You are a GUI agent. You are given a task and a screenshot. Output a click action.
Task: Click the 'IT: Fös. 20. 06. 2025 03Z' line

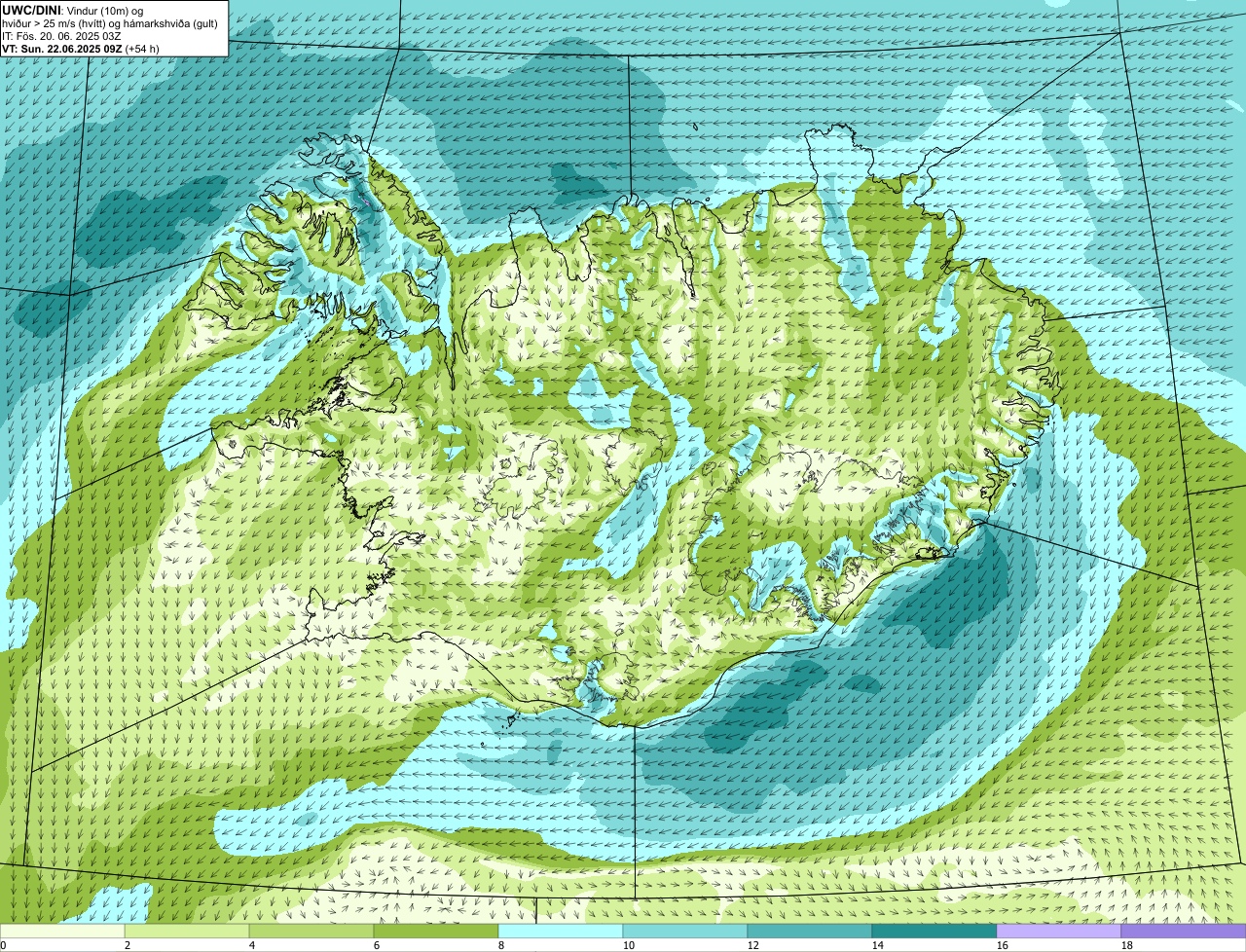(61, 35)
